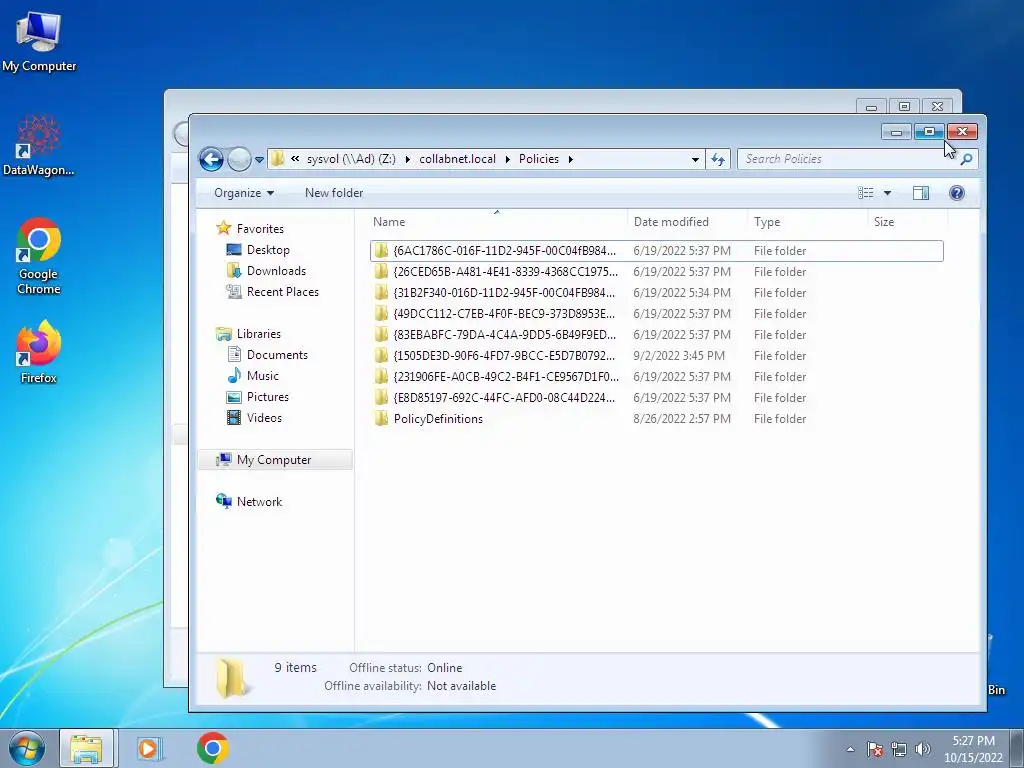The image size is (1024, 768).
Task: Open the Music library
Action: [x=263, y=376]
